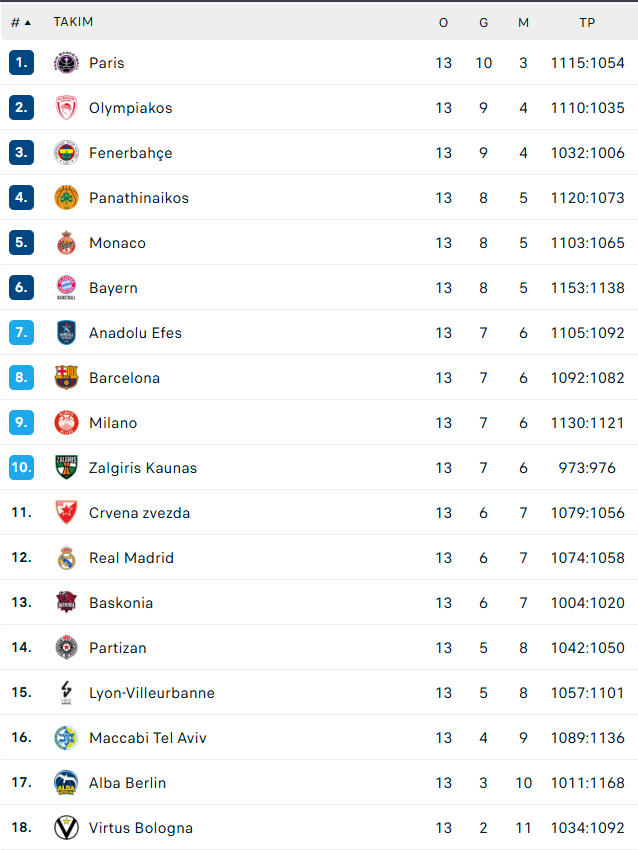The width and height of the screenshot is (638, 850).
Task: Click the blue rank 1 badge
Action: [x=21, y=63]
